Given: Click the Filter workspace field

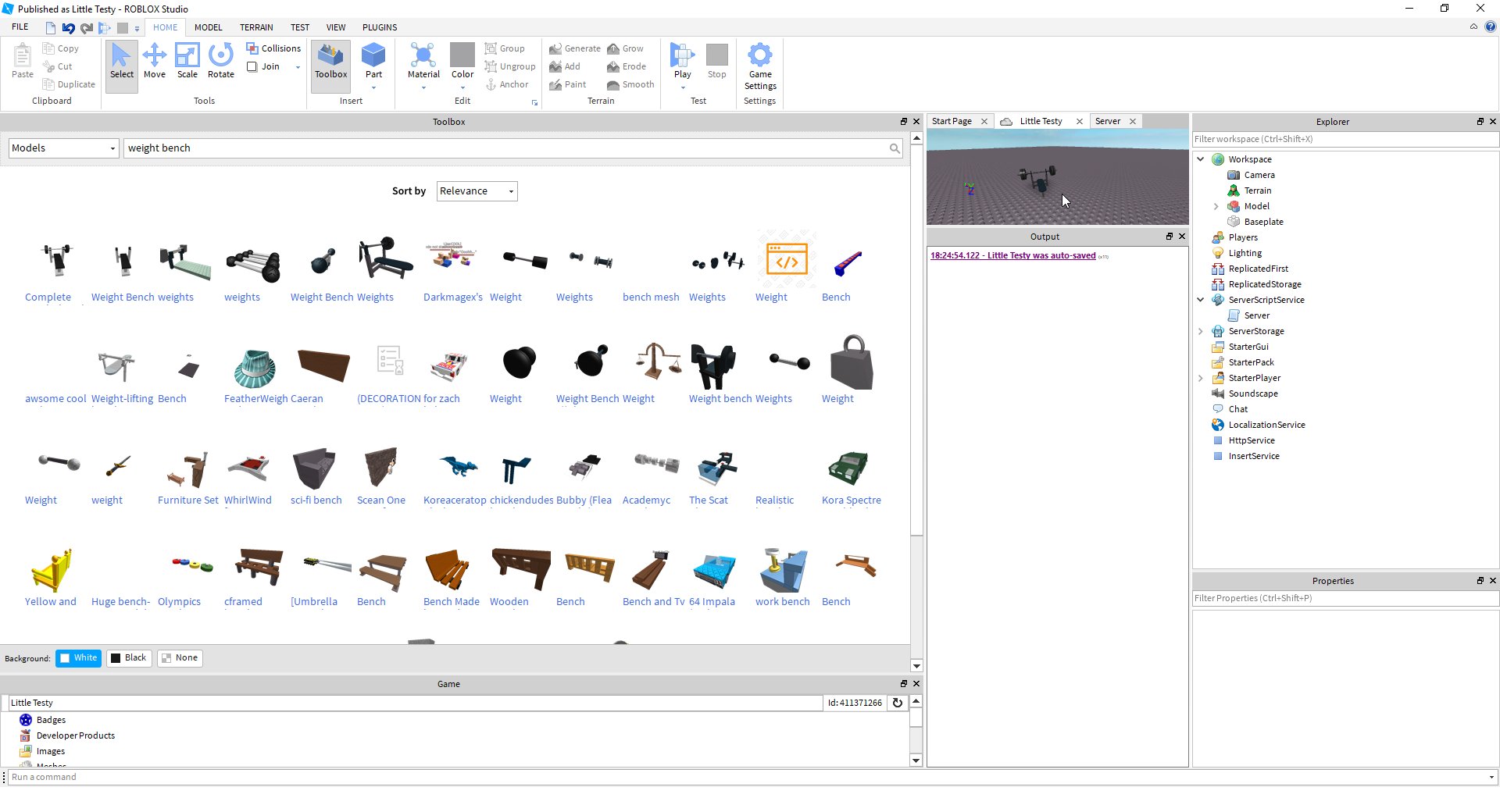Looking at the screenshot, I should (x=1345, y=139).
